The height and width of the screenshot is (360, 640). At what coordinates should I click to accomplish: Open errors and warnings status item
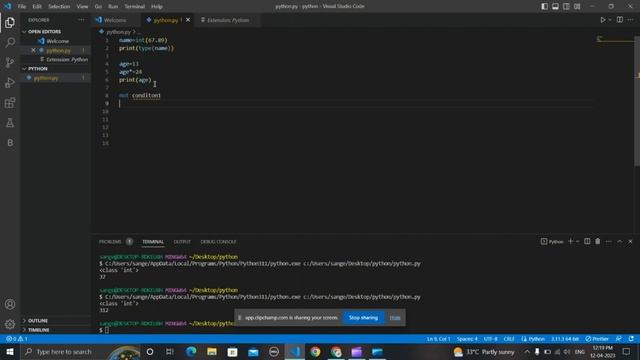pos(17,339)
